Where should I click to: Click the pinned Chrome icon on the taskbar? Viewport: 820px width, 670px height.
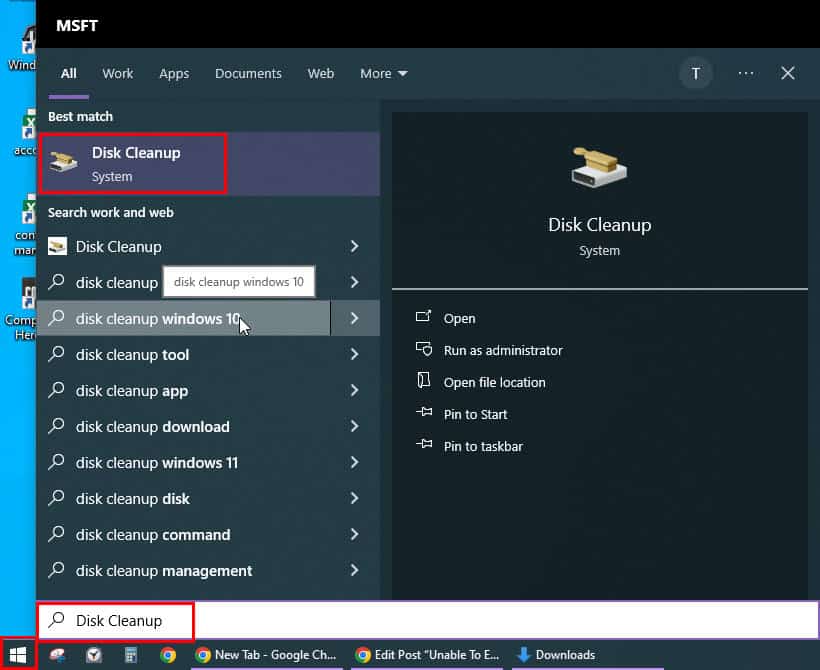pos(168,655)
